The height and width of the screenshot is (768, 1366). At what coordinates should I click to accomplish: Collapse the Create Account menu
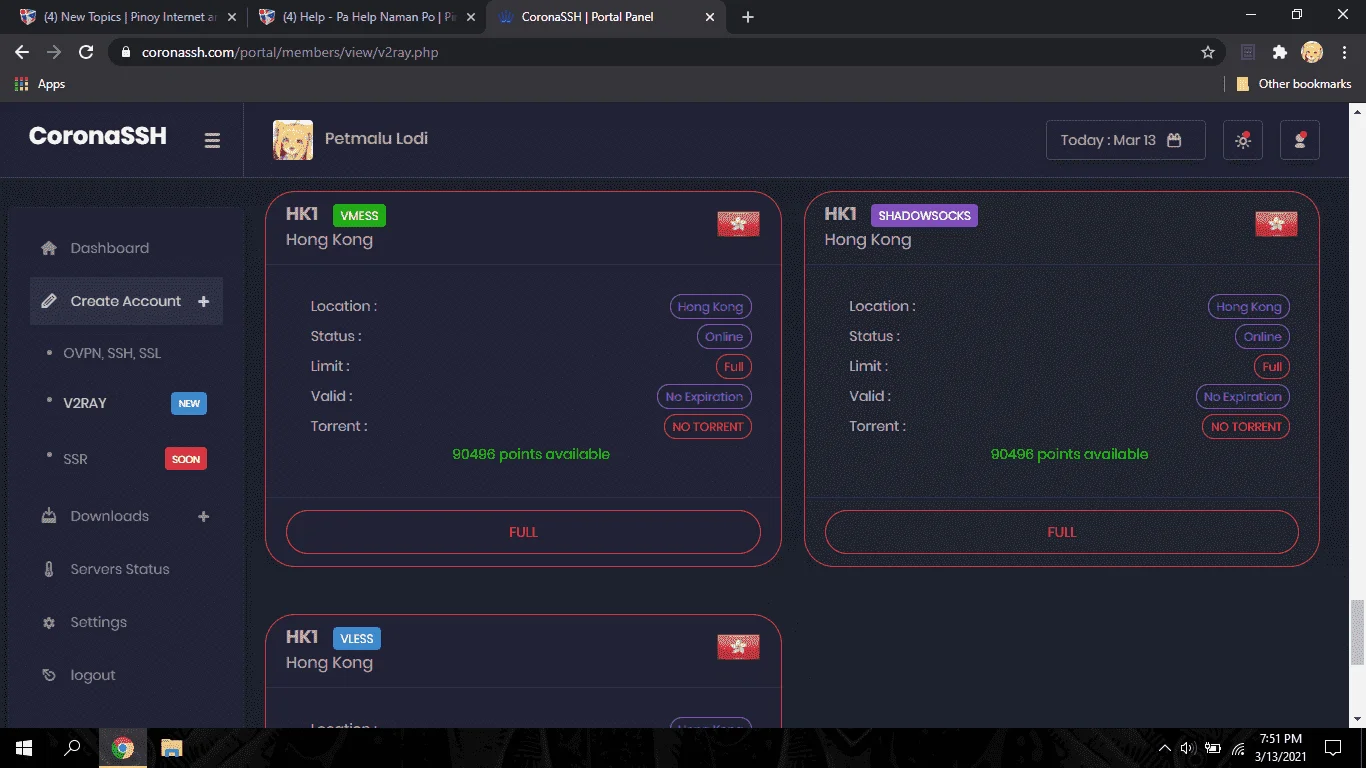(126, 301)
